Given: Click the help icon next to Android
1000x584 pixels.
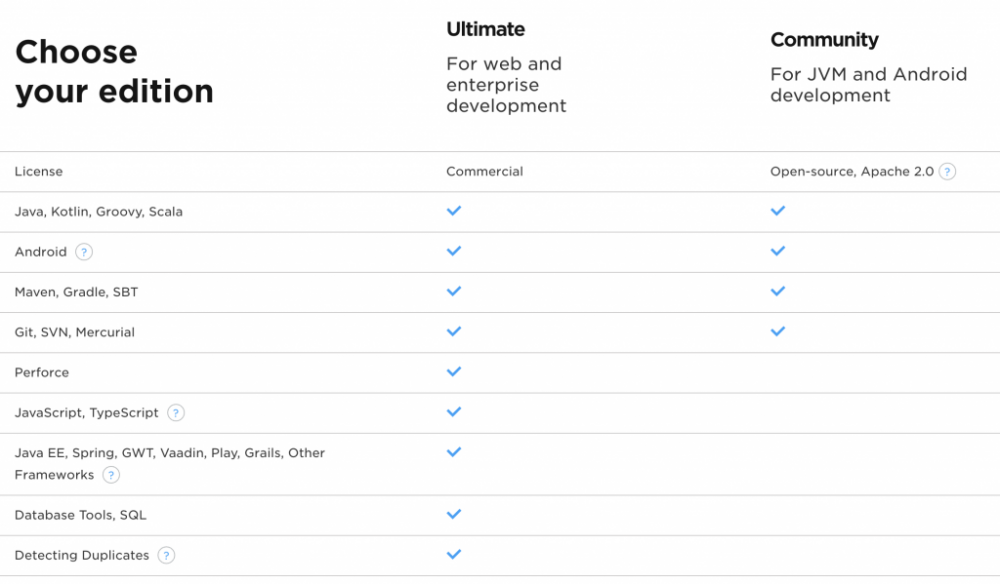Looking at the screenshot, I should (x=84, y=252).
